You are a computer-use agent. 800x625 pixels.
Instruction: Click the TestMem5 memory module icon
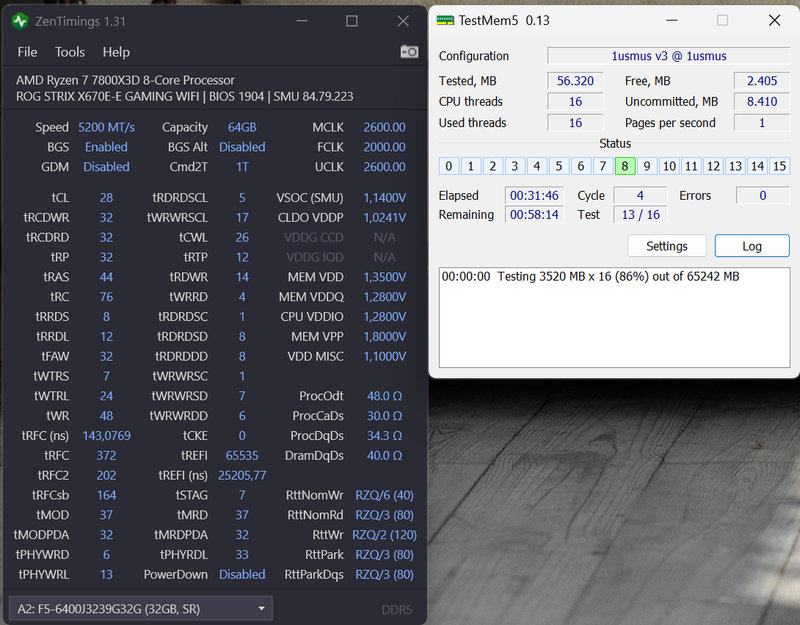[445, 20]
